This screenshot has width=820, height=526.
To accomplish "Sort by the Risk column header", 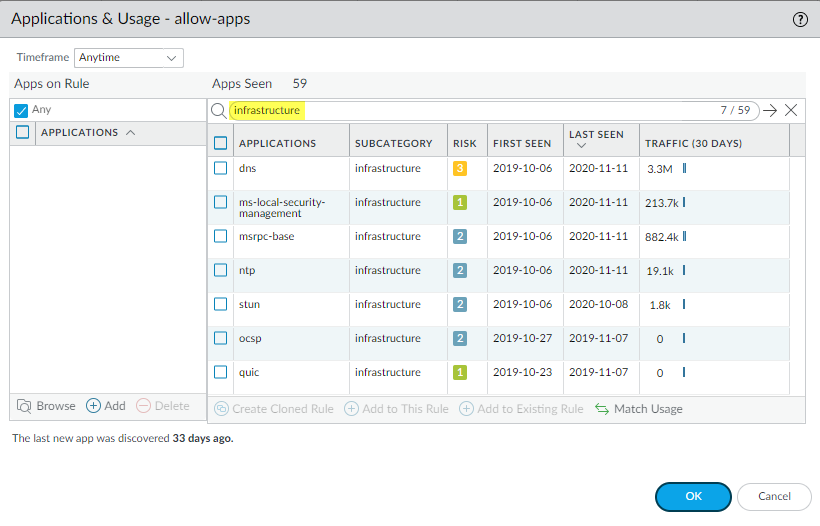I will click(x=463, y=143).
